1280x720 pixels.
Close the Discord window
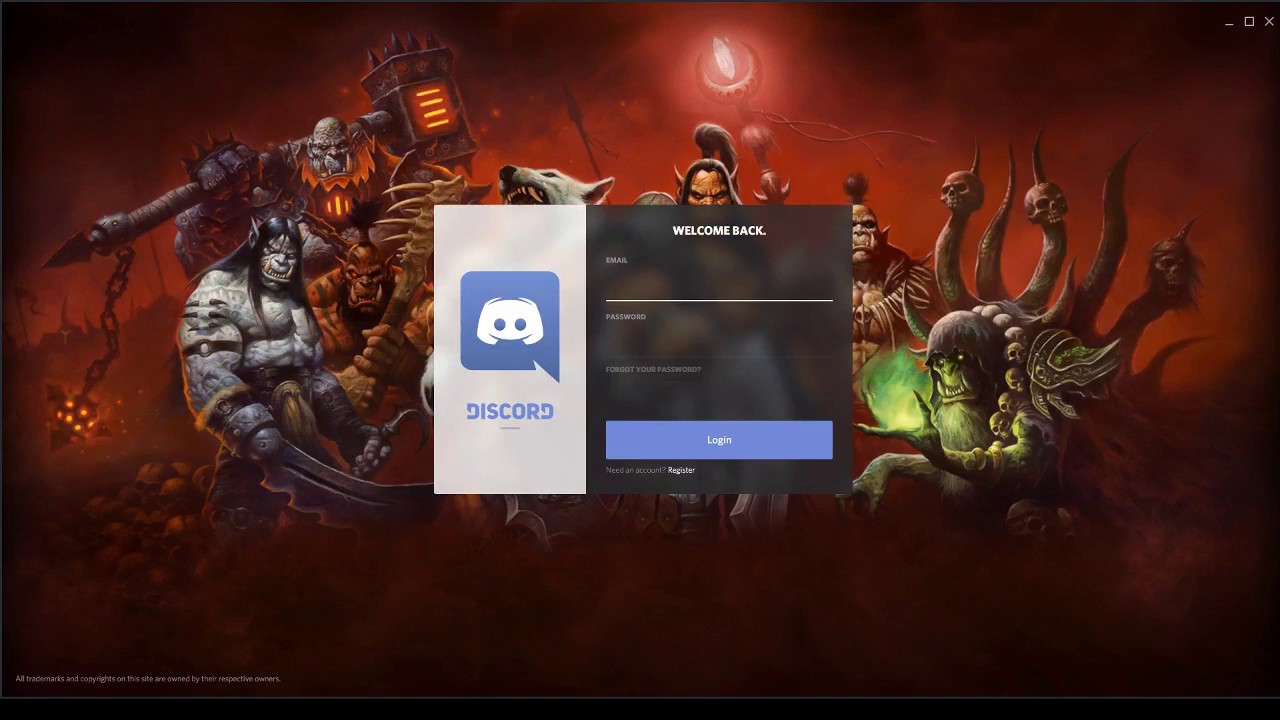pos(1269,22)
